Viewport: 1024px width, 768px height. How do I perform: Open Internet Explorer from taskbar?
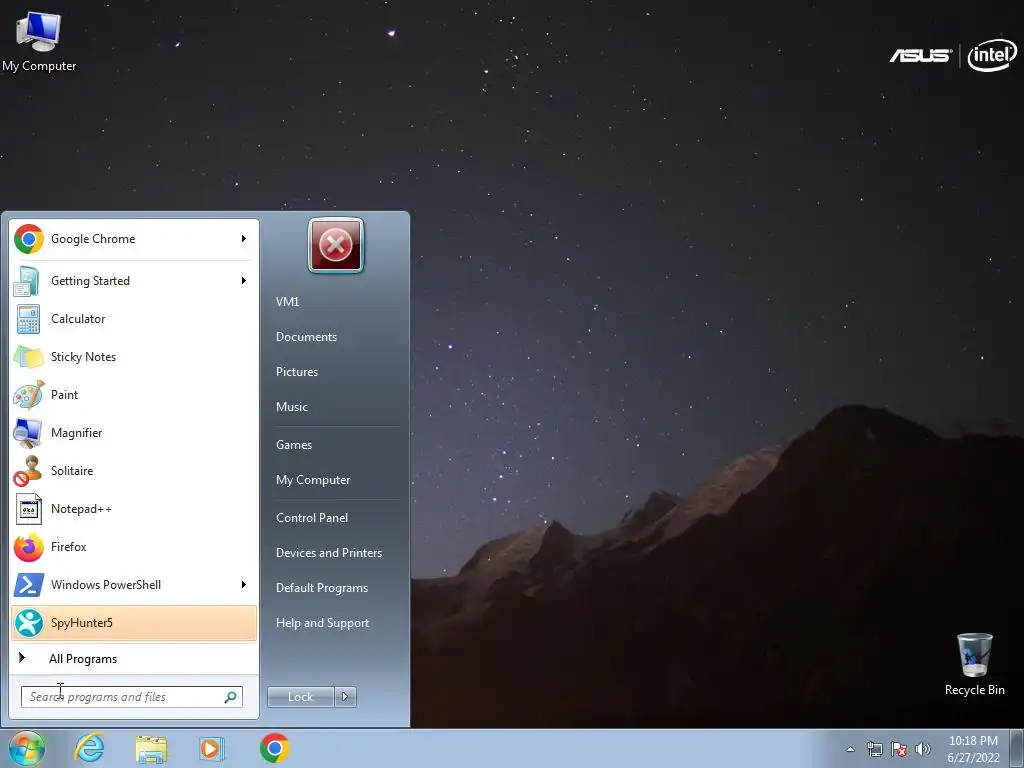pos(89,748)
